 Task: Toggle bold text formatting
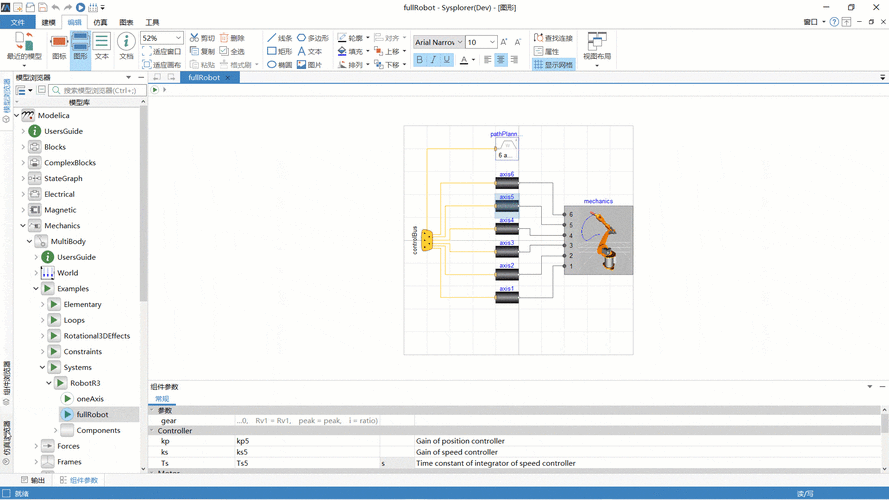click(420, 60)
